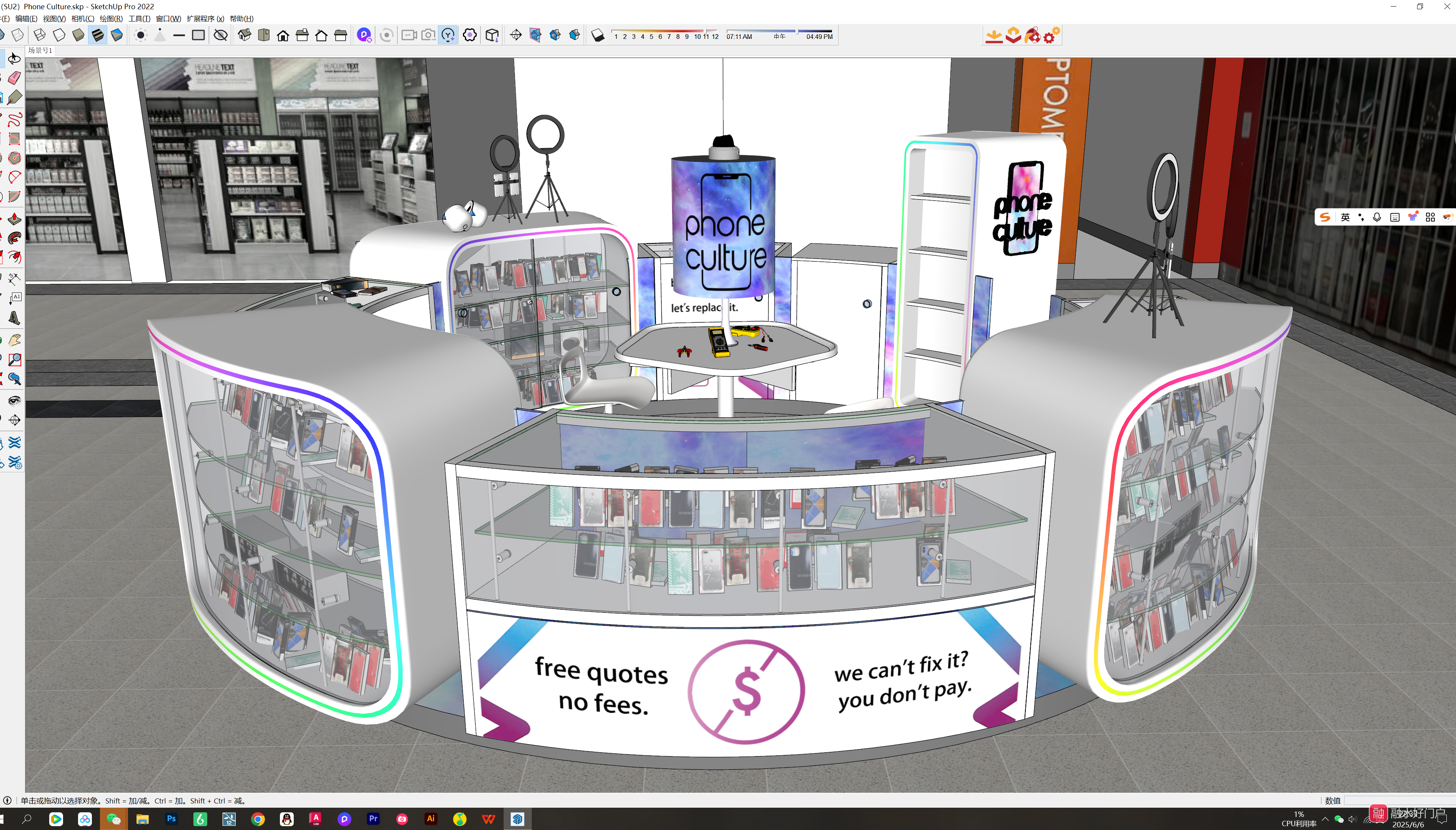Switch to Right side view
Viewport: 1456px width, 830px height.
[x=303, y=35]
